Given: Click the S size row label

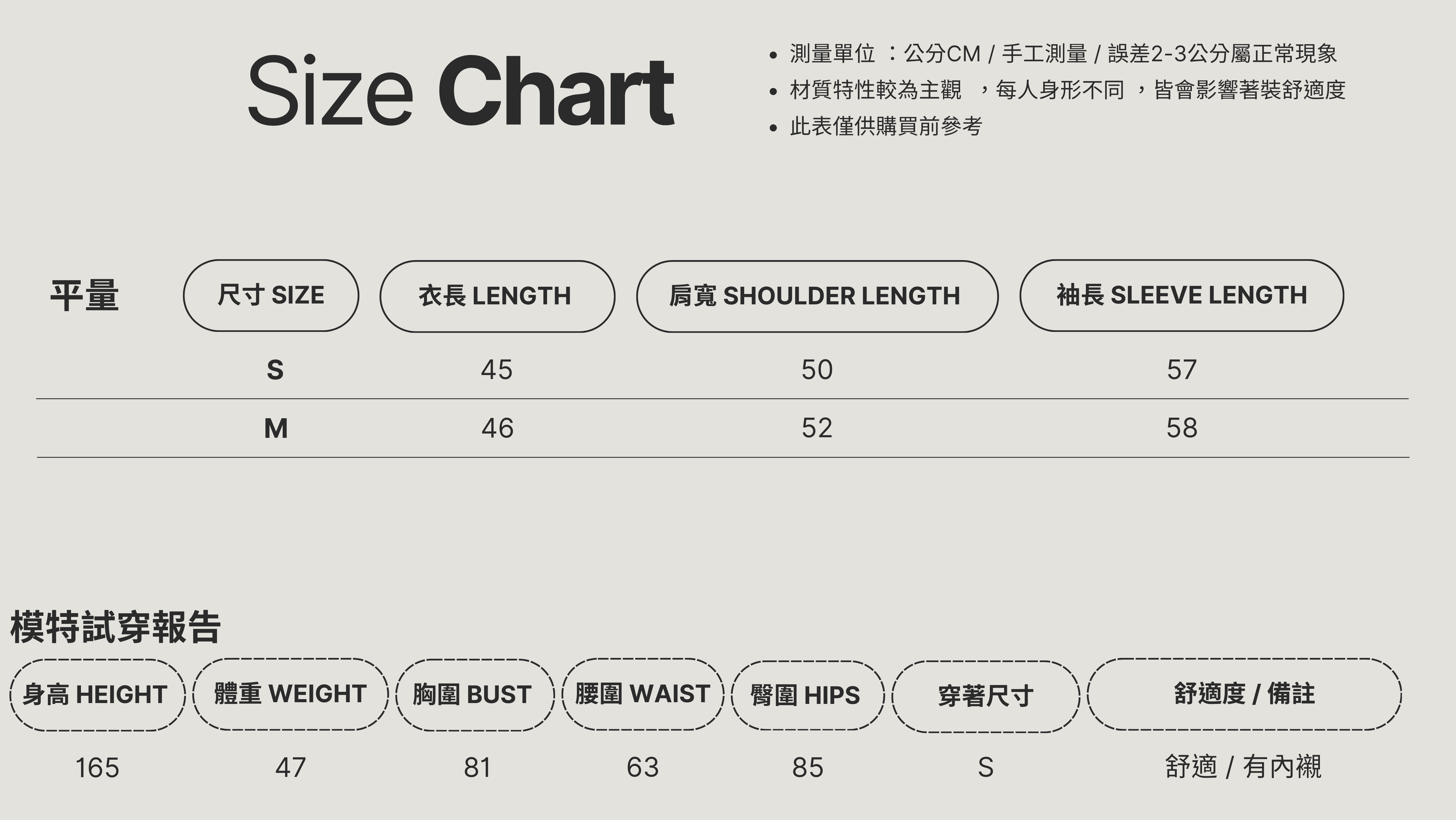Looking at the screenshot, I should [x=275, y=370].
